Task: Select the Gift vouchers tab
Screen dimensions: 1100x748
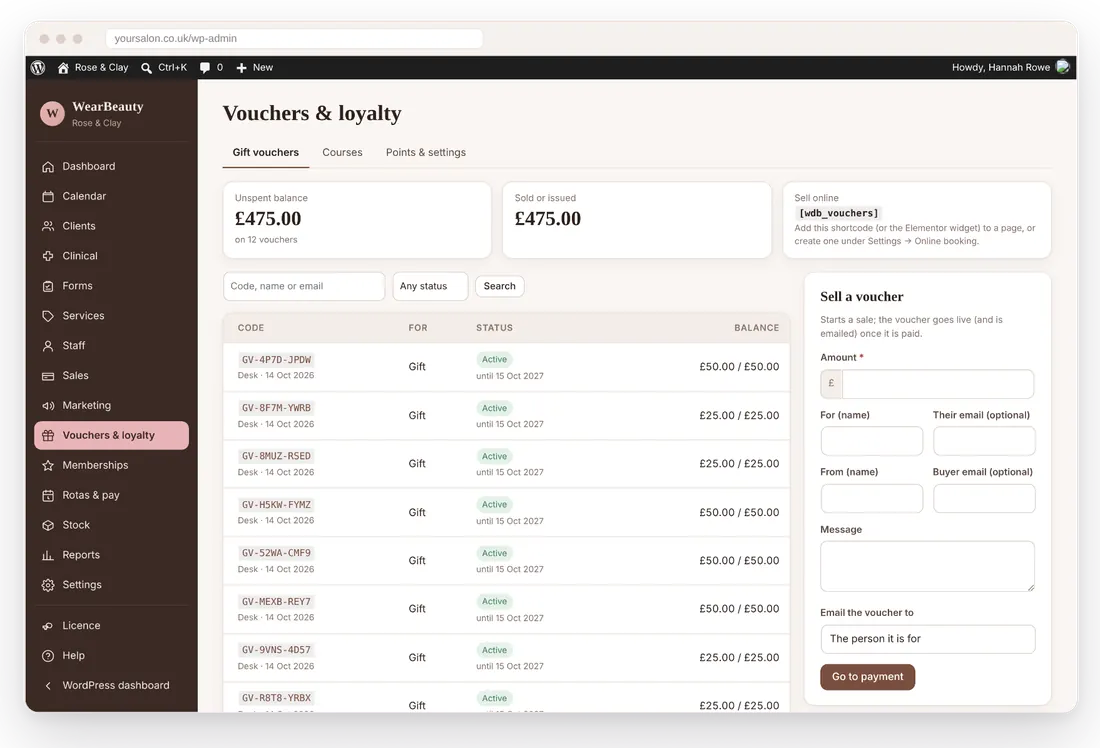Action: tap(266, 152)
